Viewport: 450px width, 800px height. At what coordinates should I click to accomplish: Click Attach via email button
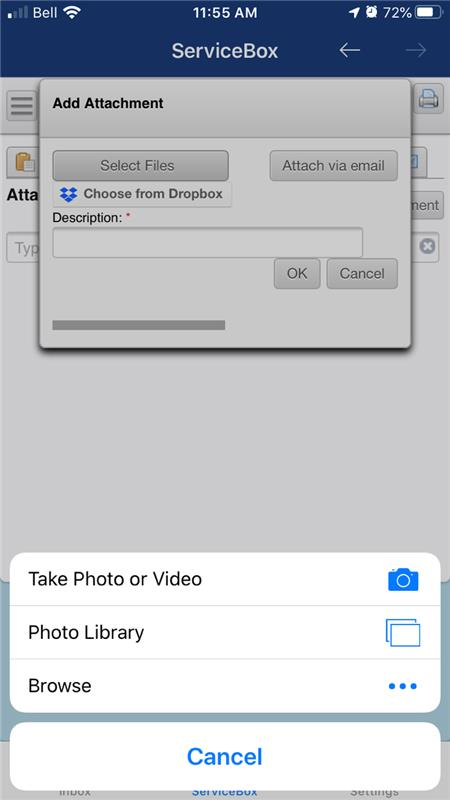pyautogui.click(x=334, y=166)
